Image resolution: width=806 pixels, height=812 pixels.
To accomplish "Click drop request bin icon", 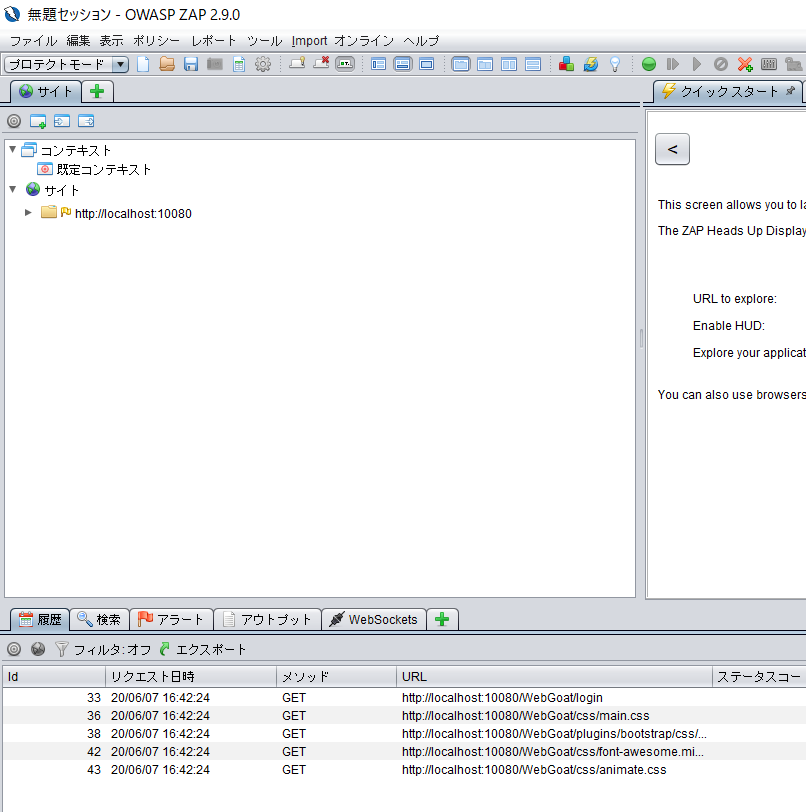I will point(721,64).
